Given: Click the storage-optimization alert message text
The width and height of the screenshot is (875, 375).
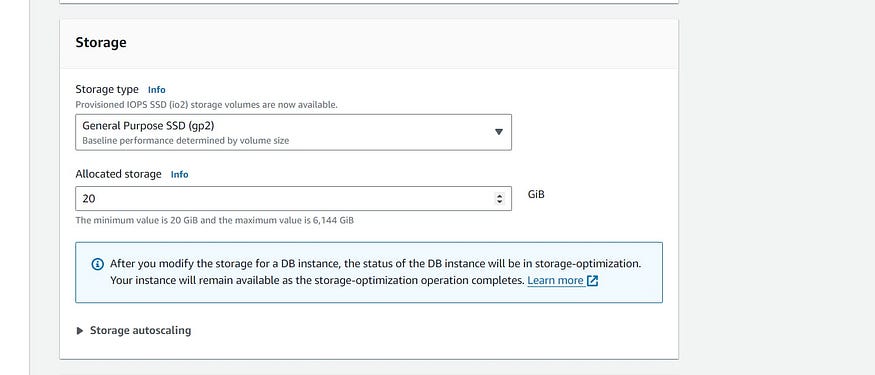Looking at the screenshot, I should pyautogui.click(x=376, y=272).
